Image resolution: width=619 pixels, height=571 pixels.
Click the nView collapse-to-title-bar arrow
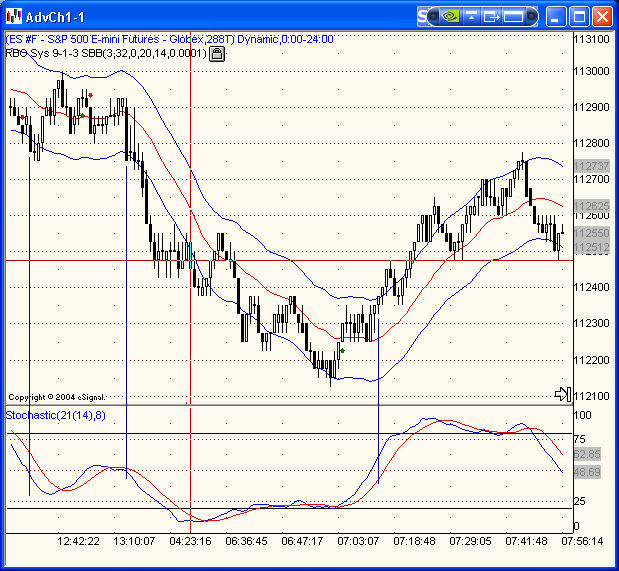[472, 16]
